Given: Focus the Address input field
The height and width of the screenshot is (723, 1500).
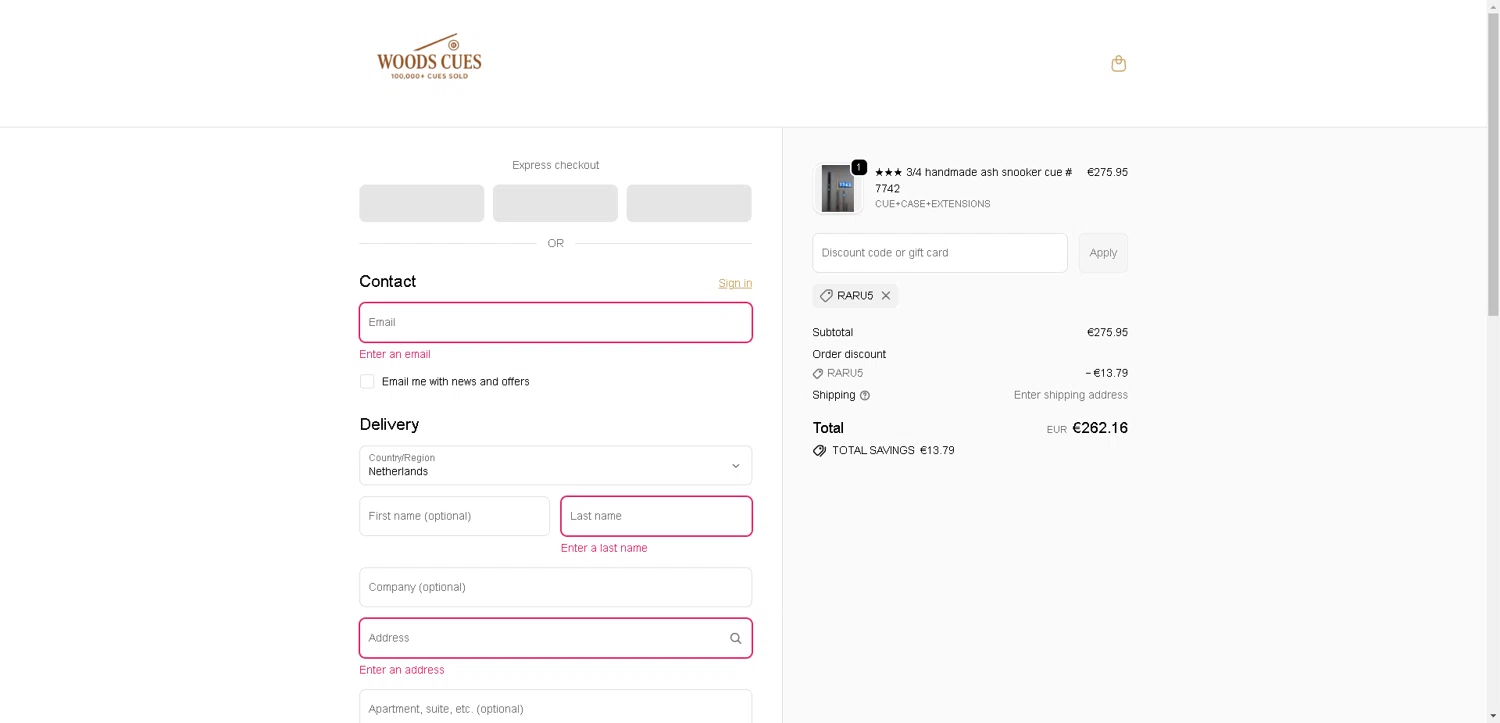Looking at the screenshot, I should click(556, 638).
